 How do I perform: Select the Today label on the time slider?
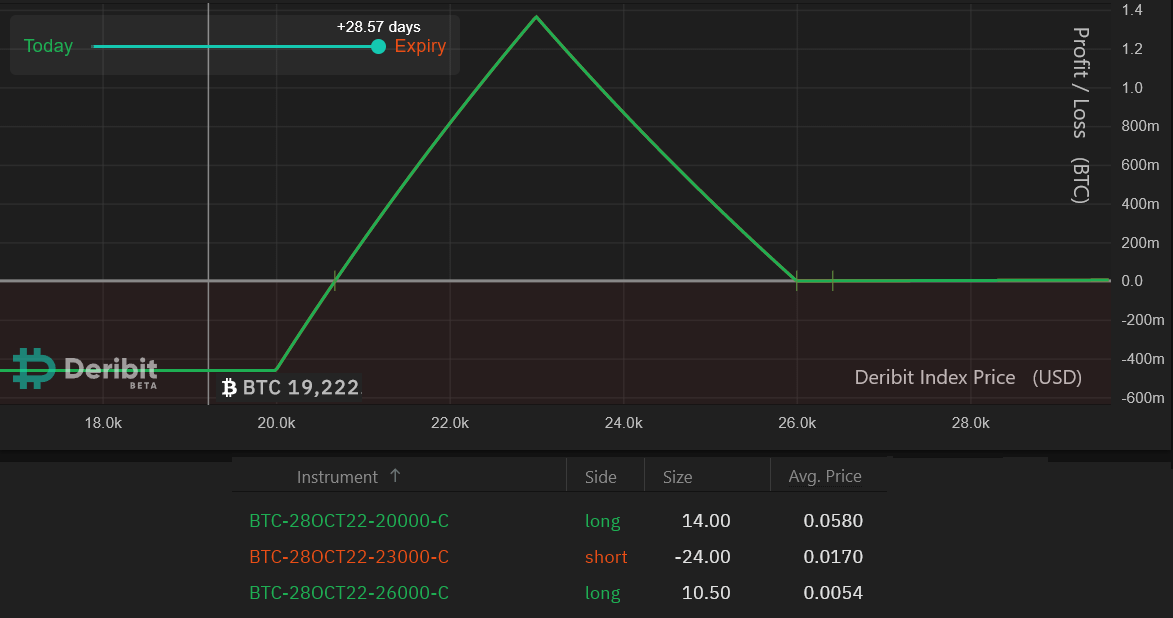48,46
